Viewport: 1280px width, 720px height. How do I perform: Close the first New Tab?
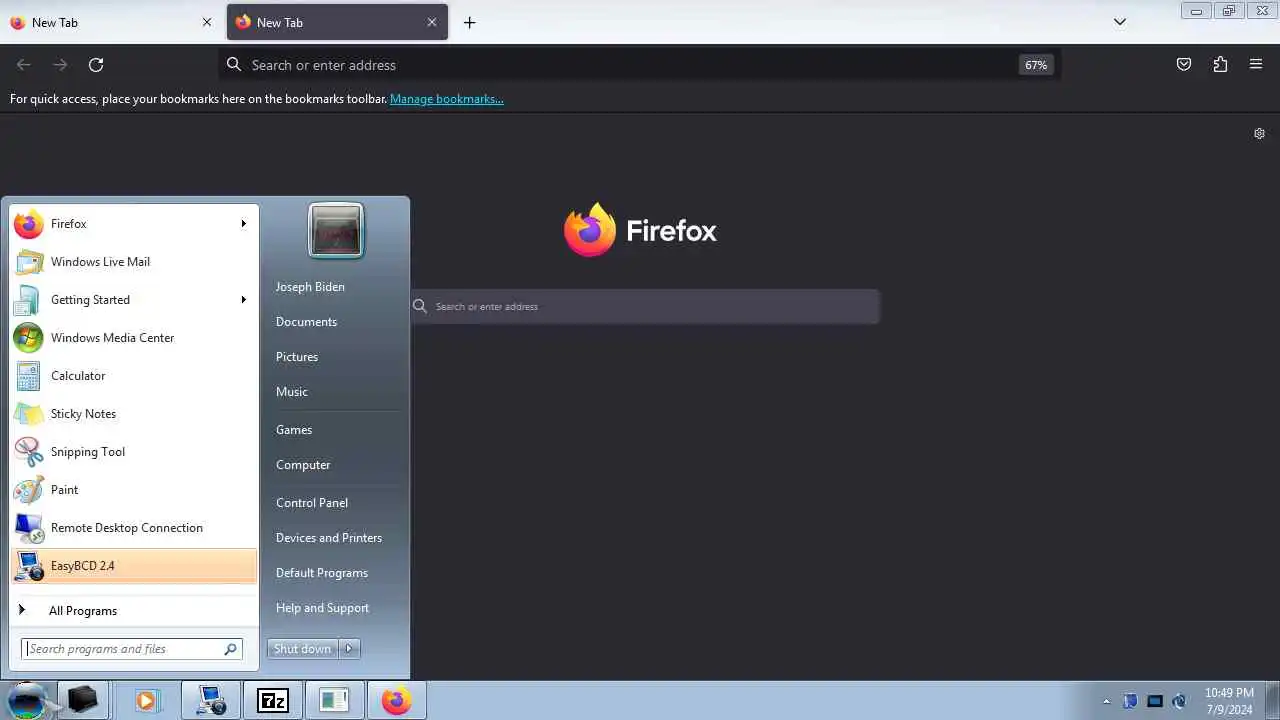[x=207, y=22]
